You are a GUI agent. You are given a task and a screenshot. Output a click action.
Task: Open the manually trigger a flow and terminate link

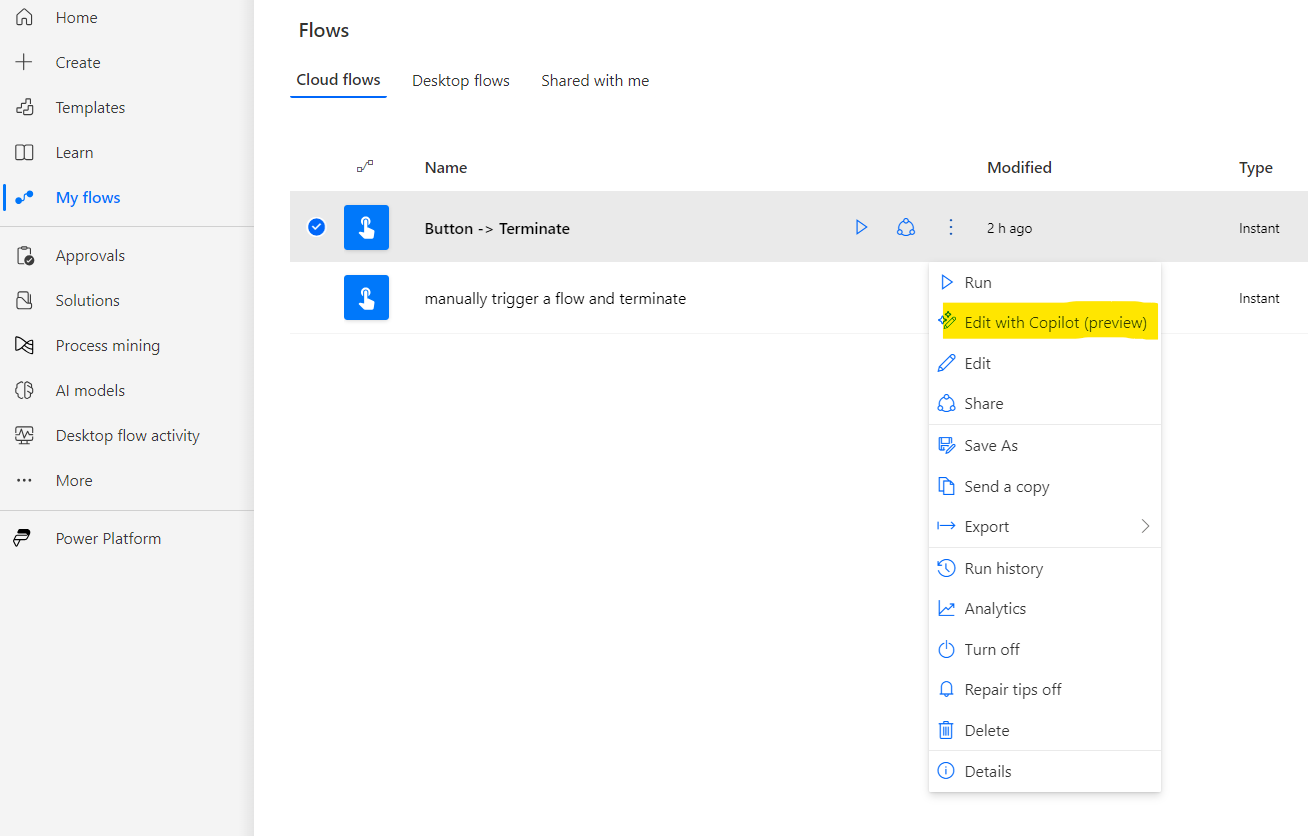555,299
